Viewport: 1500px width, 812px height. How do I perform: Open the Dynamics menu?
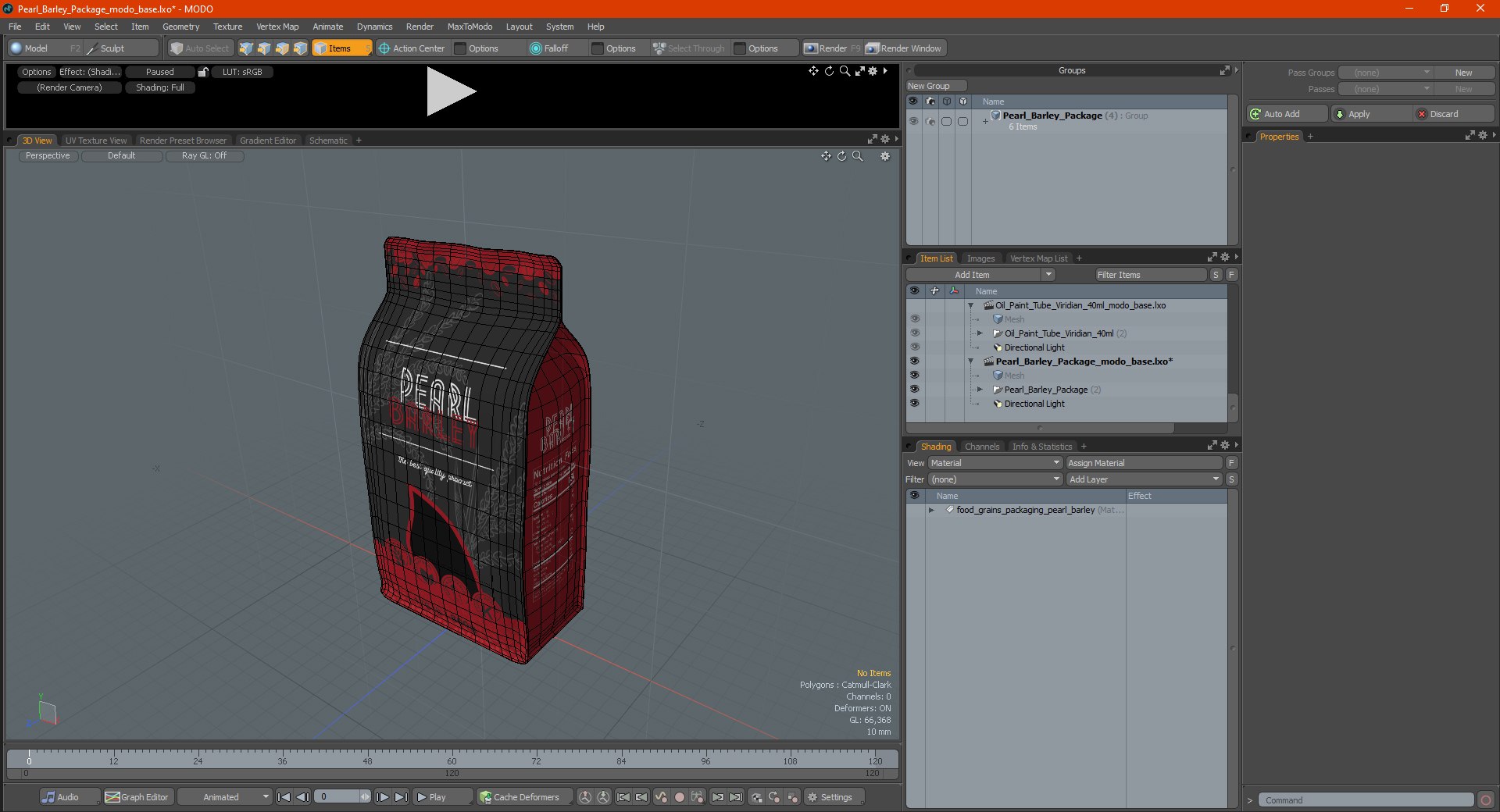(374, 27)
